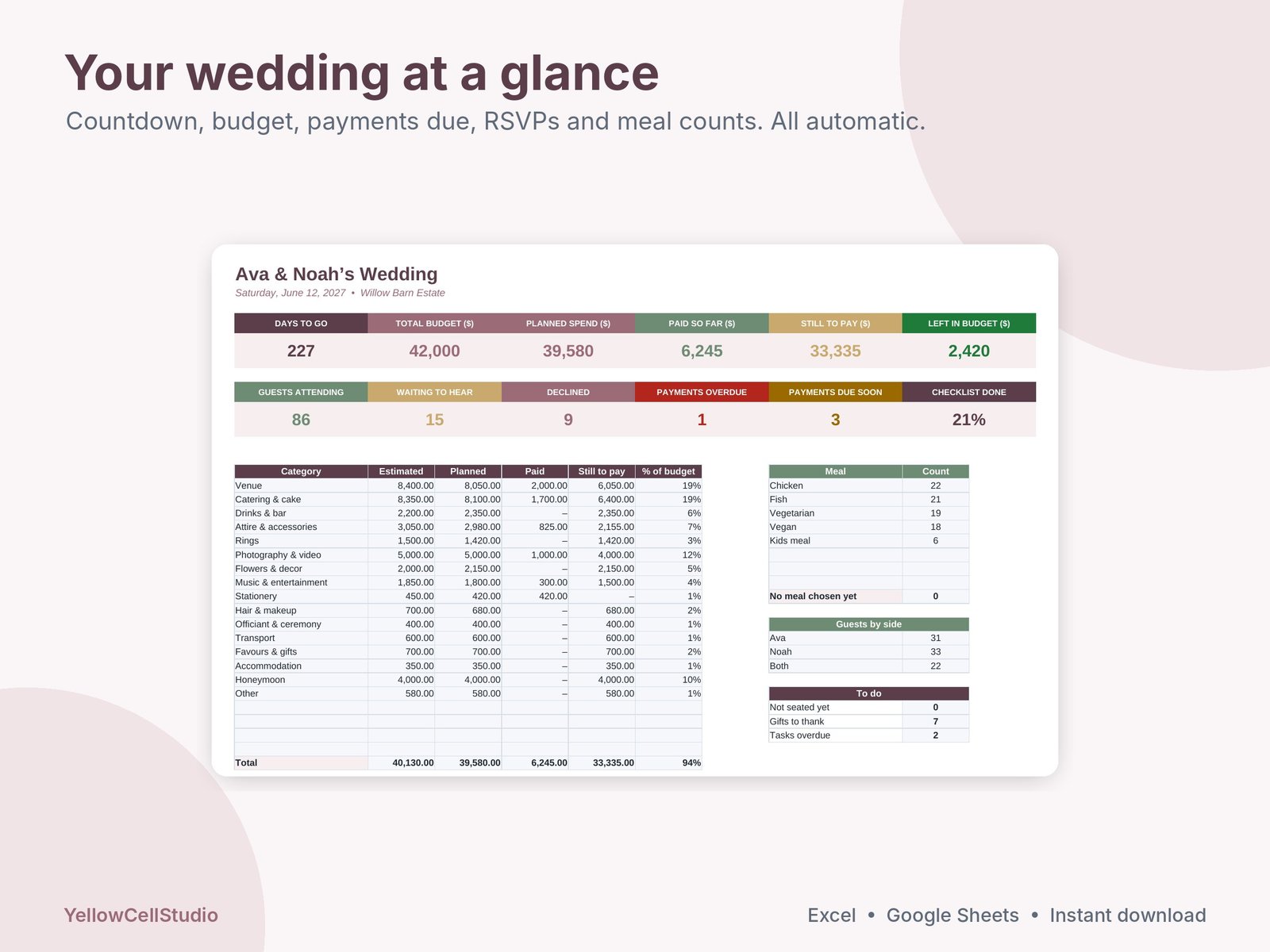Click the Chicken meal row

coord(868,486)
